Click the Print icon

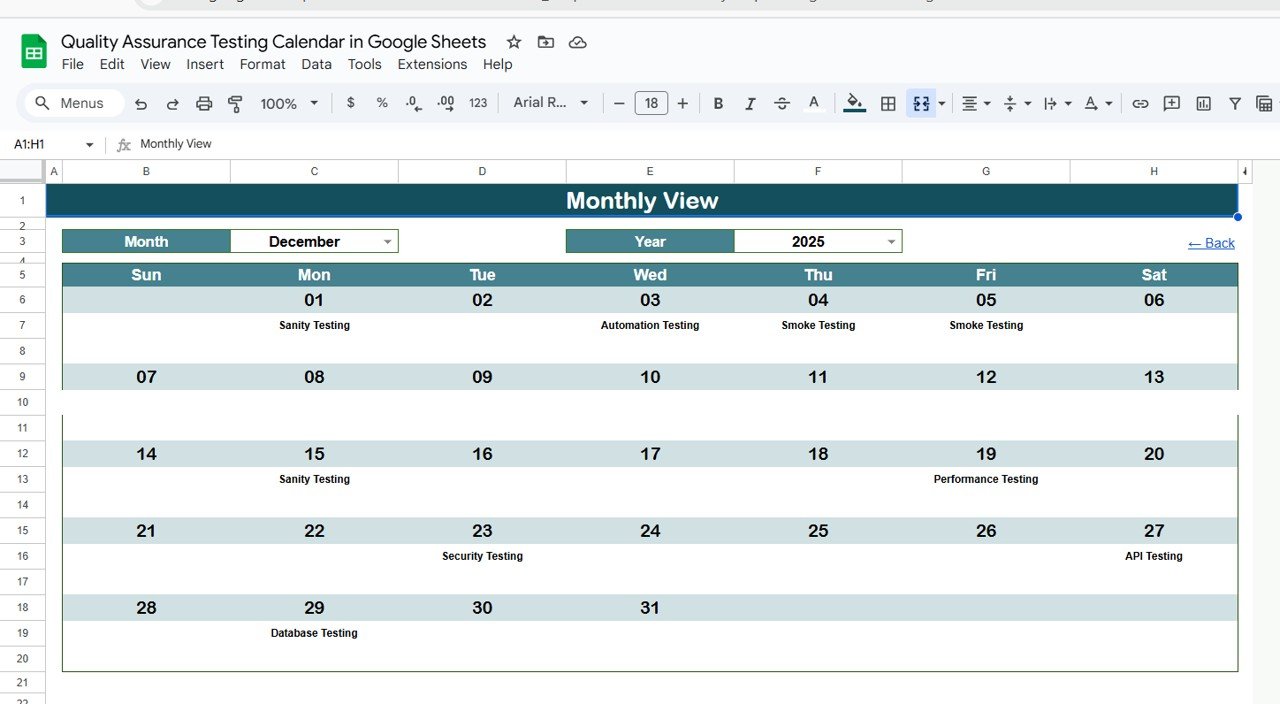pos(204,103)
